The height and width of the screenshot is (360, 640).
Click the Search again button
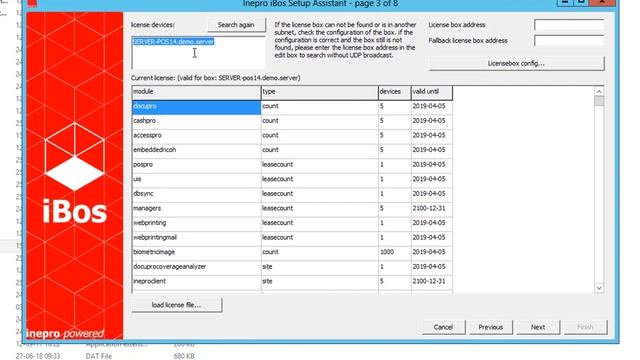pyautogui.click(x=236, y=25)
